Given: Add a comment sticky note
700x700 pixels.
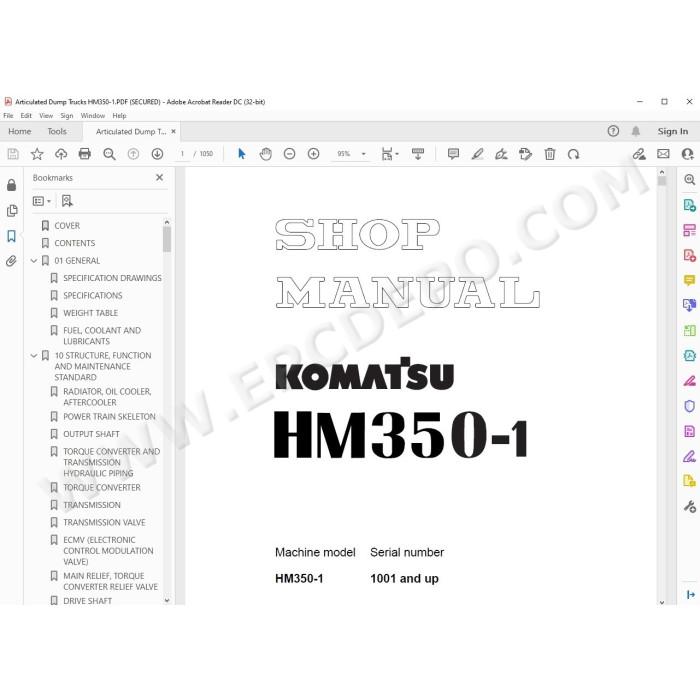Looking at the screenshot, I should coord(453,154).
